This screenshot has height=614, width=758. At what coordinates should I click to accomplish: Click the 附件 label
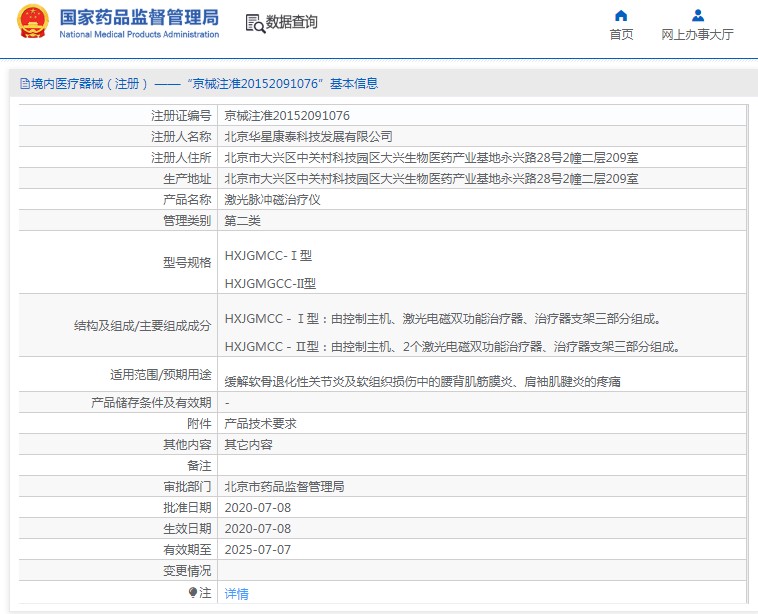click(x=200, y=424)
